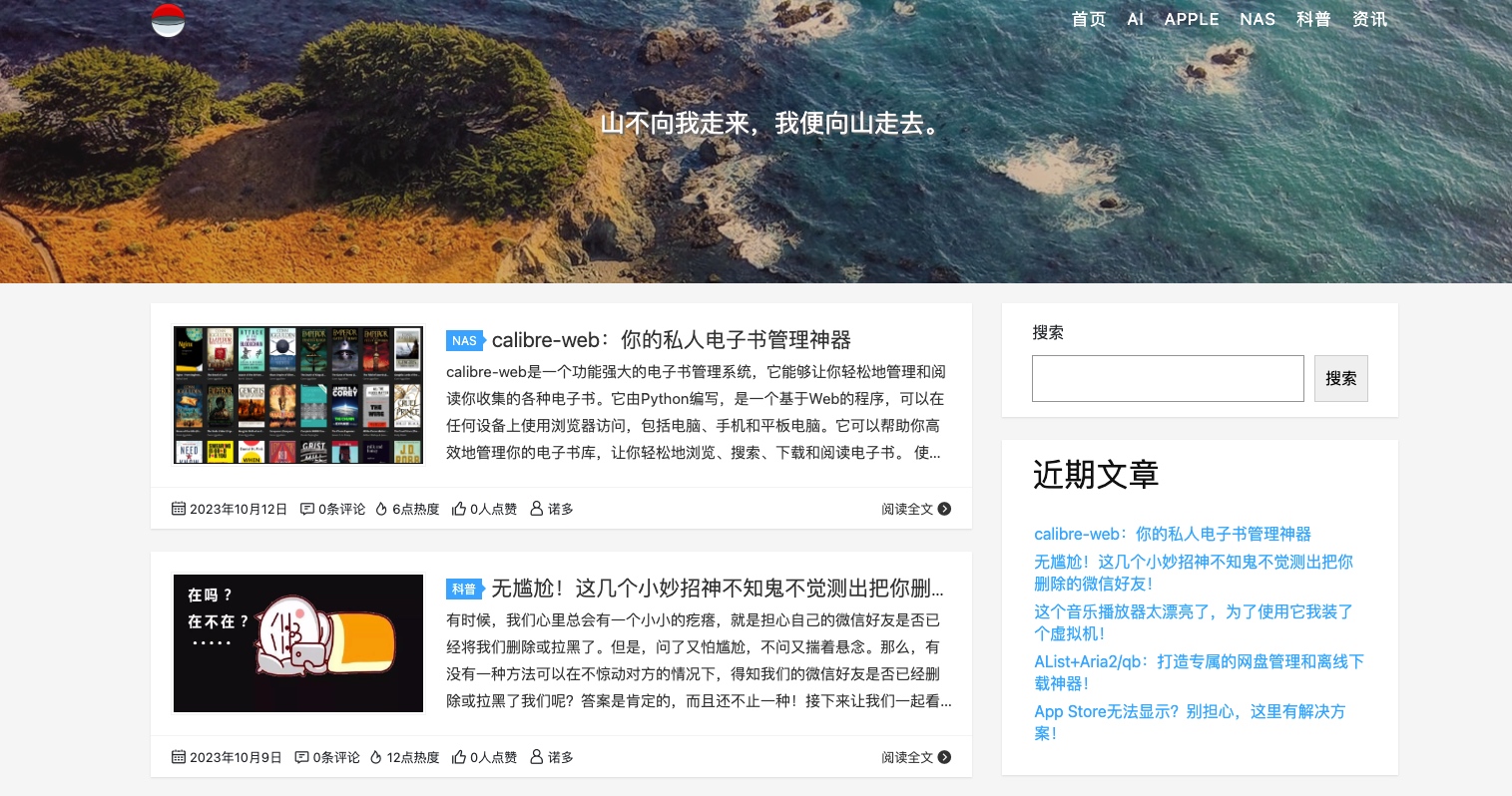Like the 无尴尬 post with thumbs-up icon
Viewport: 1512px width, 796px height.
[459, 757]
